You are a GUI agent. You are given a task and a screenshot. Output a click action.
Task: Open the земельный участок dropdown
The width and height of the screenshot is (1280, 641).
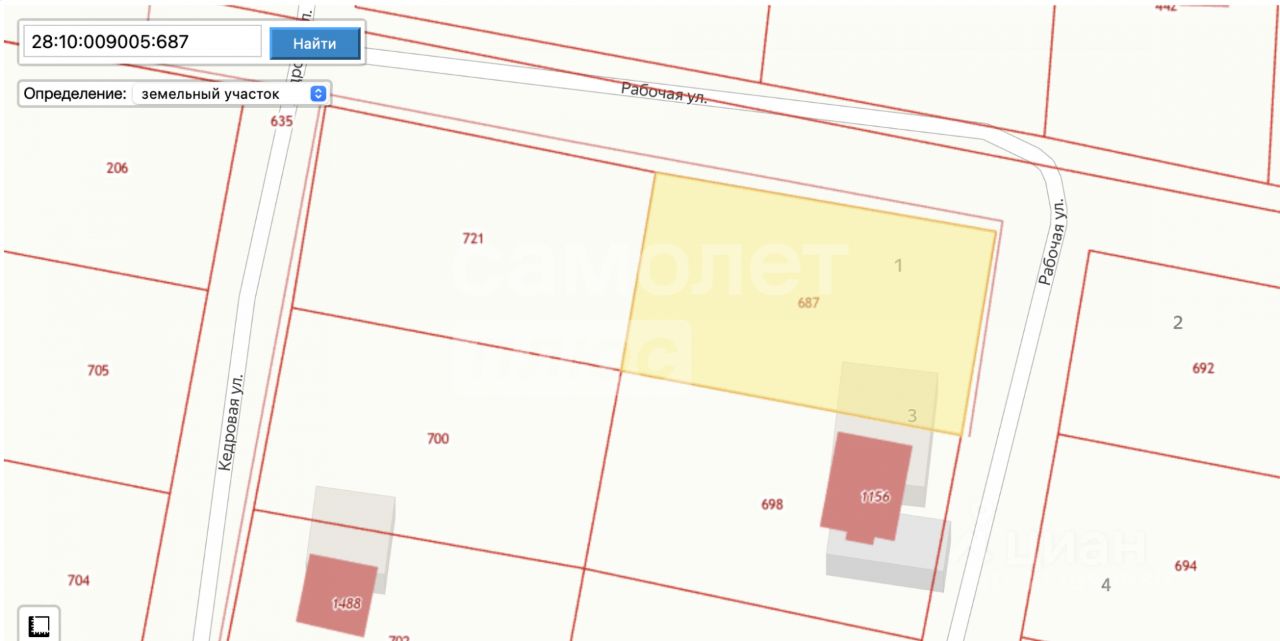[229, 93]
